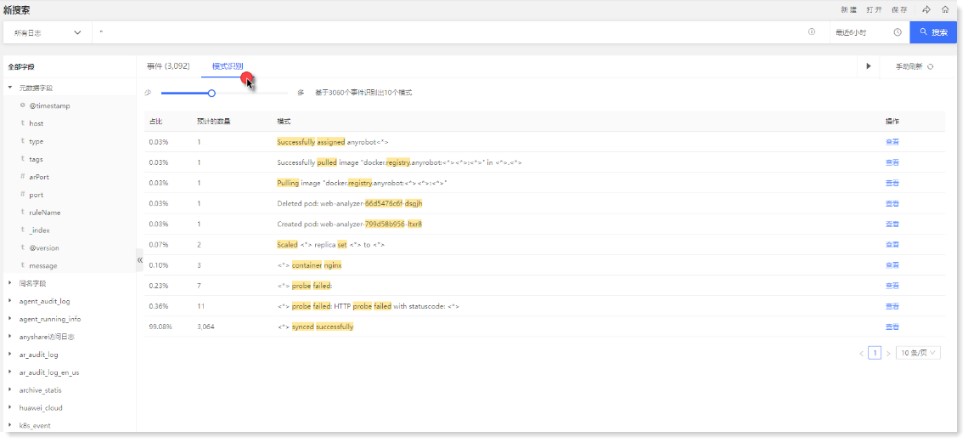The image size is (968, 443).
Task: Click 查看 link for the synced successfully pattern
Action: pos(892,327)
